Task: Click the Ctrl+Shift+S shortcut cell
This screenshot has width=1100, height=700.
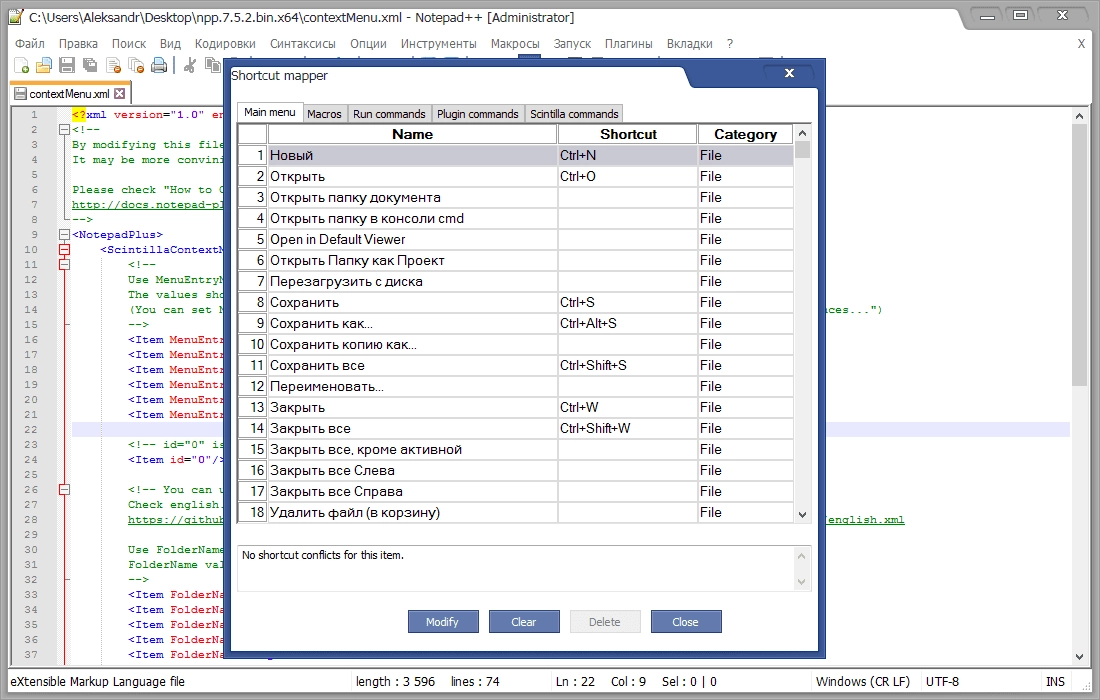Action: (x=628, y=365)
